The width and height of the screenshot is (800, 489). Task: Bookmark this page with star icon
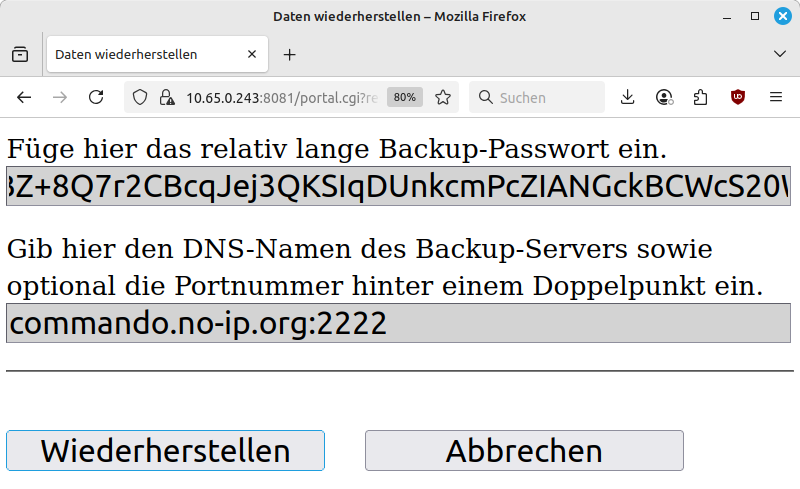pyautogui.click(x=443, y=97)
